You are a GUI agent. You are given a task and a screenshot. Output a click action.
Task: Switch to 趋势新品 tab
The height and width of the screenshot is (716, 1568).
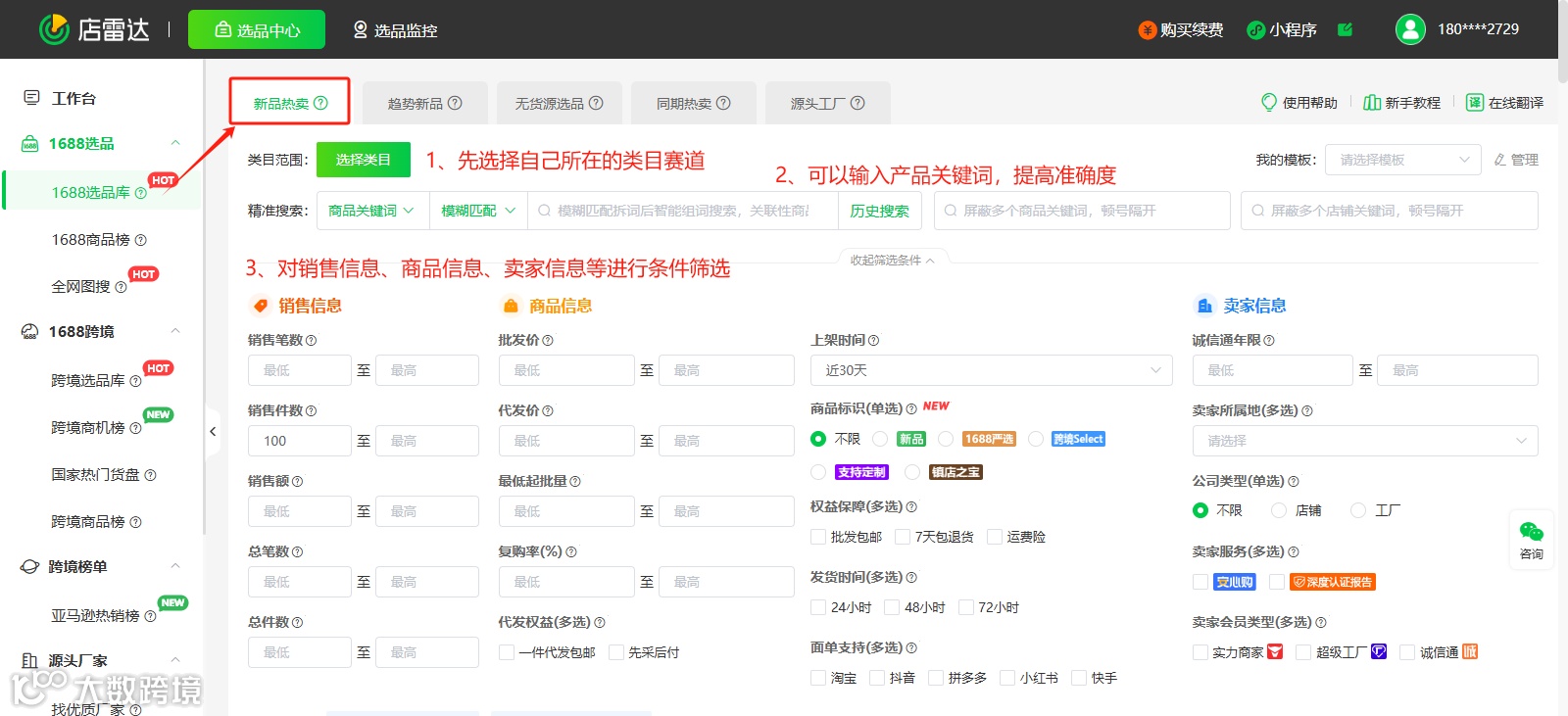point(425,103)
